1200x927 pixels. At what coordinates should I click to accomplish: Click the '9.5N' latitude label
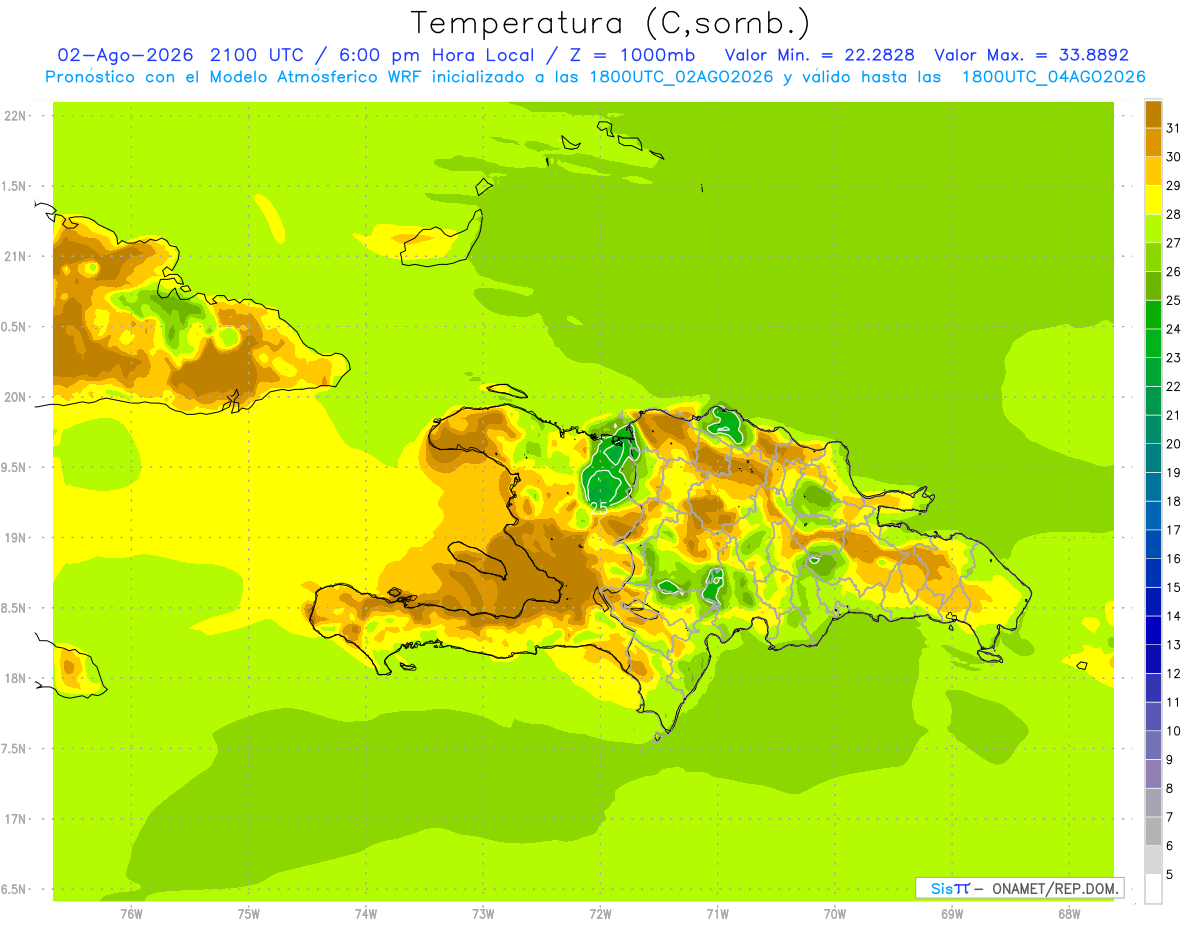click(x=14, y=467)
